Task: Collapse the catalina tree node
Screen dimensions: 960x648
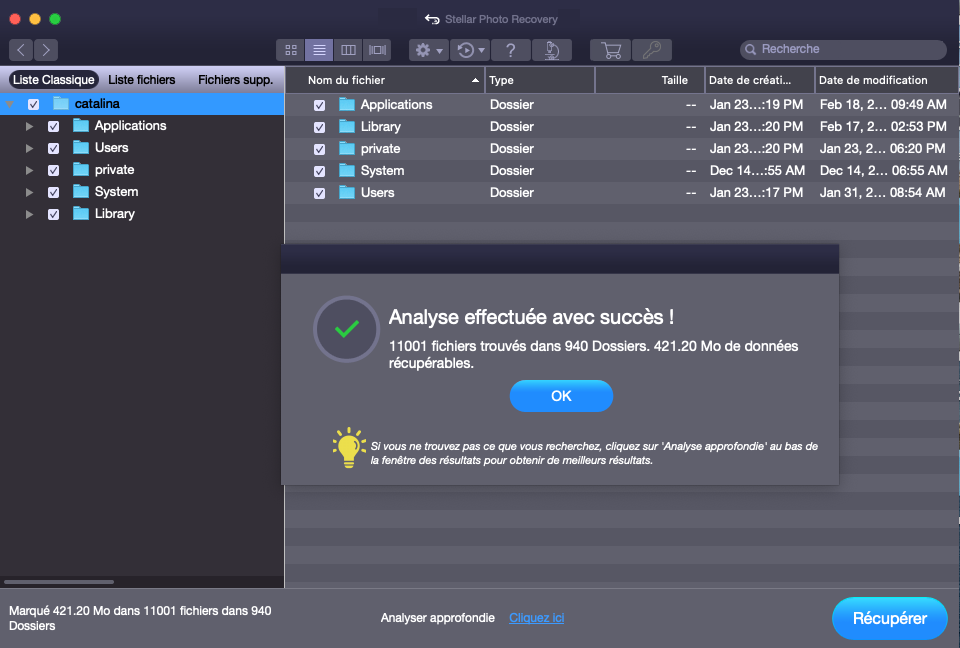Action: (x=10, y=104)
